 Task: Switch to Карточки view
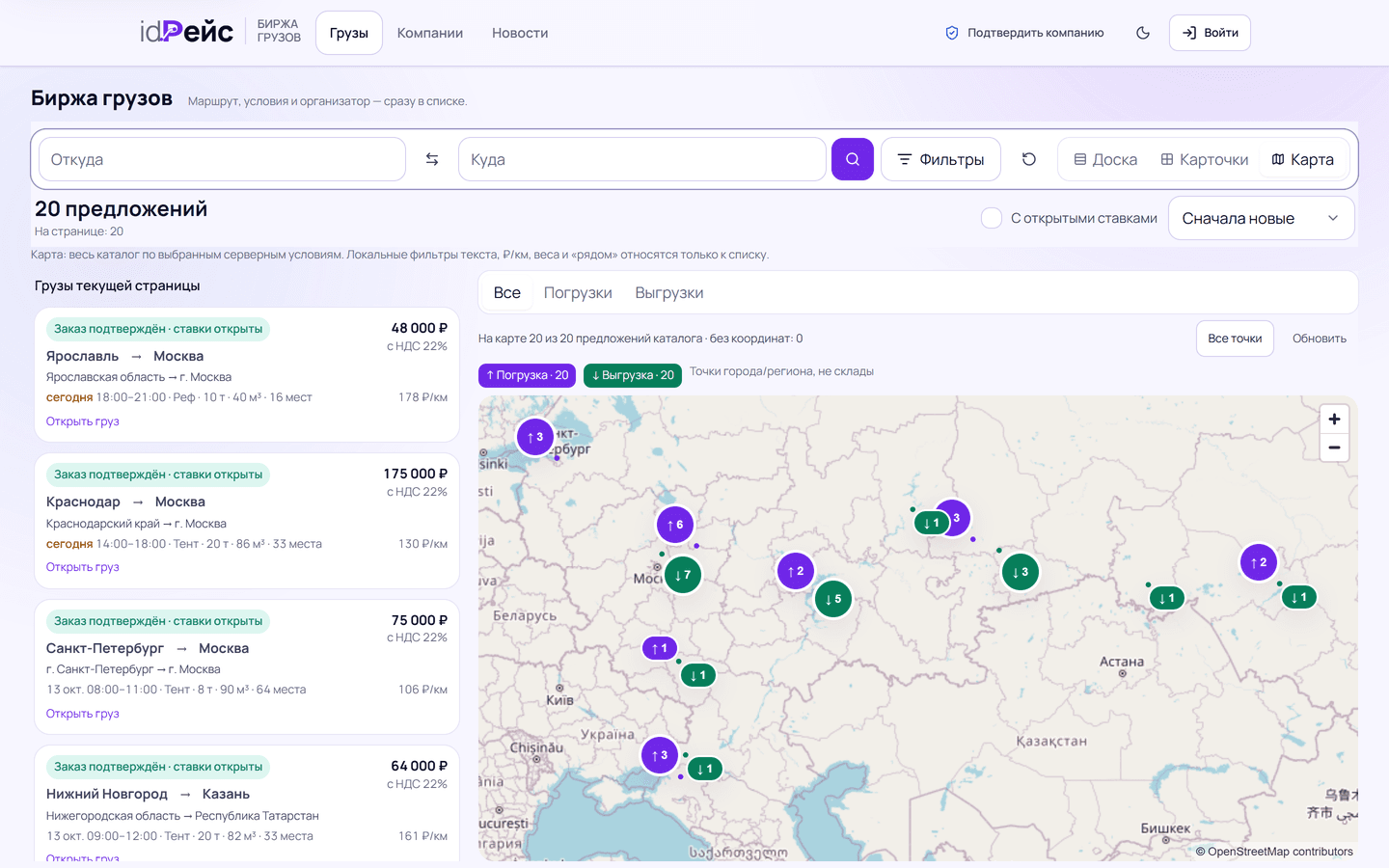tap(1205, 159)
